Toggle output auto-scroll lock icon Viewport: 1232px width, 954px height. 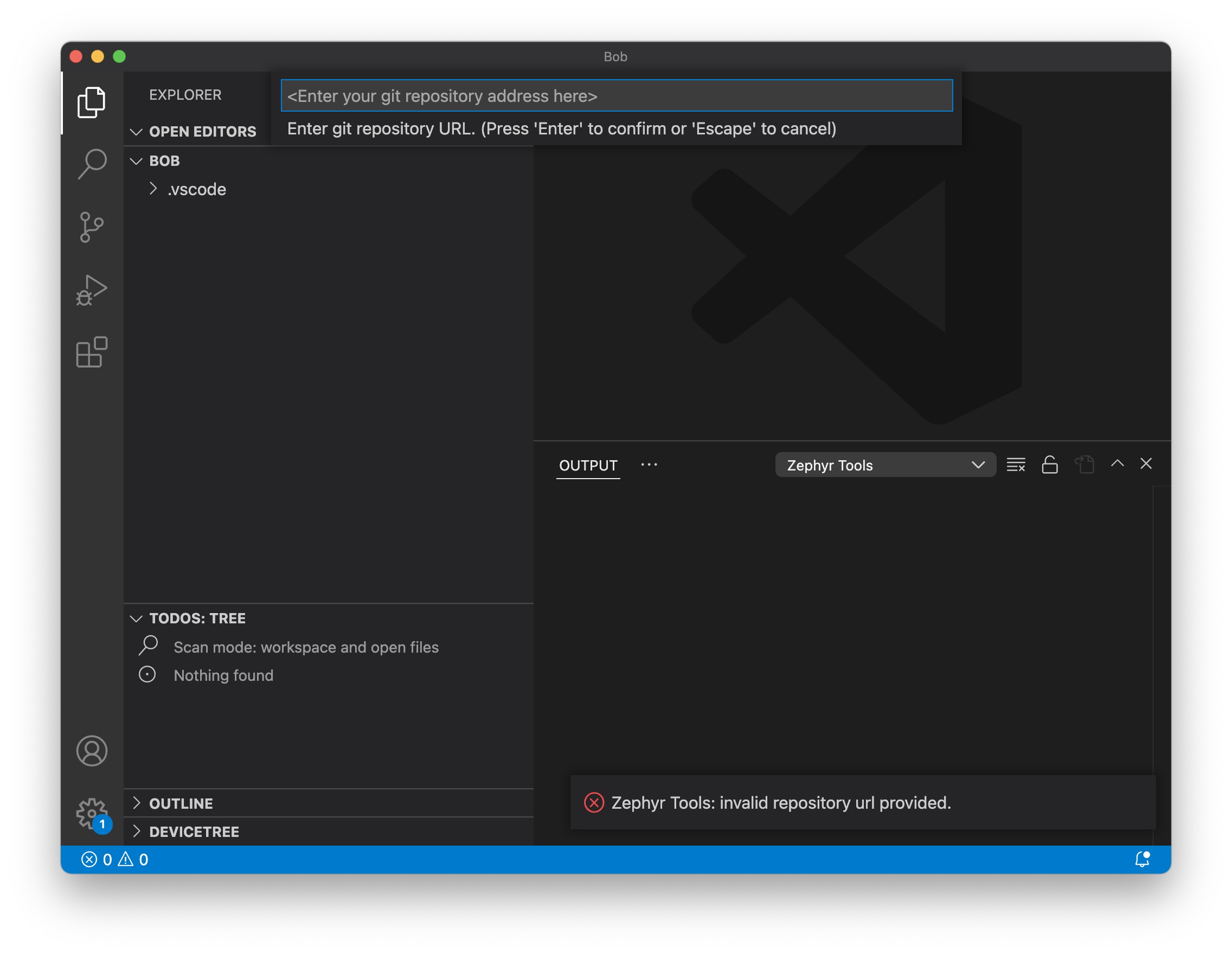pyautogui.click(x=1049, y=465)
